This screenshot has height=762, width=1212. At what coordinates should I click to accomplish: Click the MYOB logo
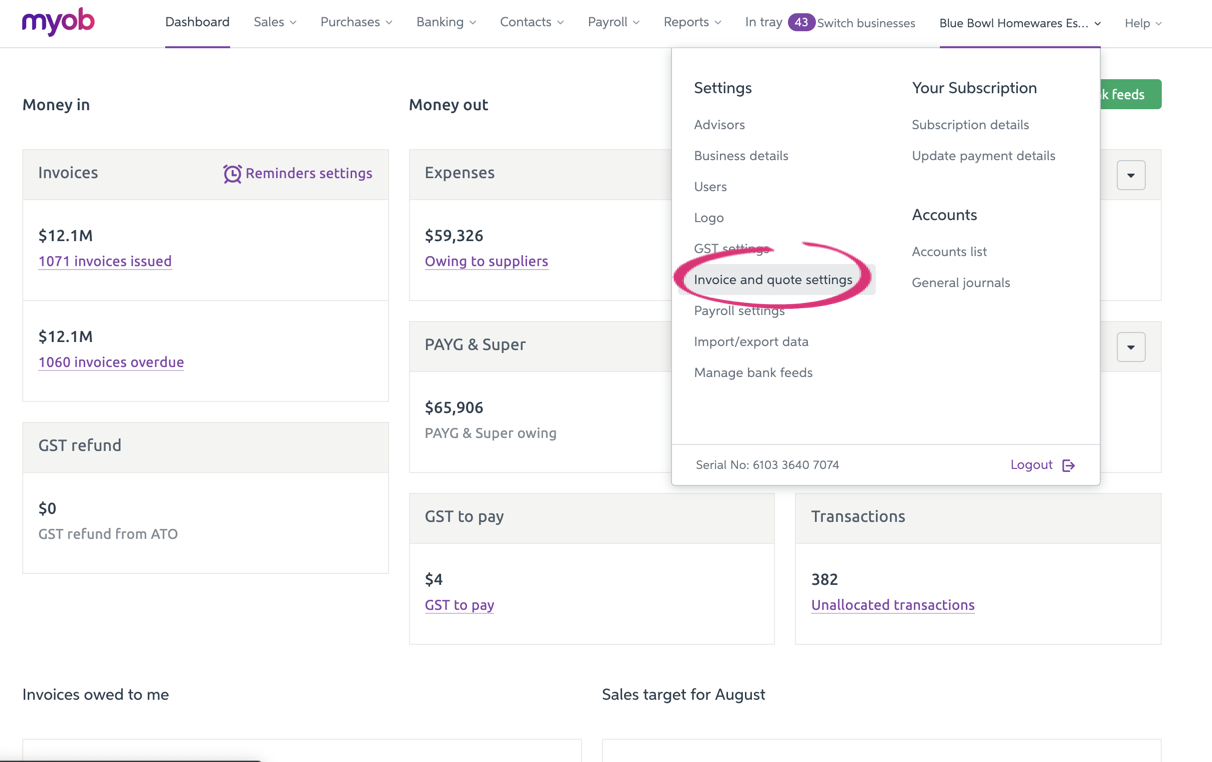[58, 22]
